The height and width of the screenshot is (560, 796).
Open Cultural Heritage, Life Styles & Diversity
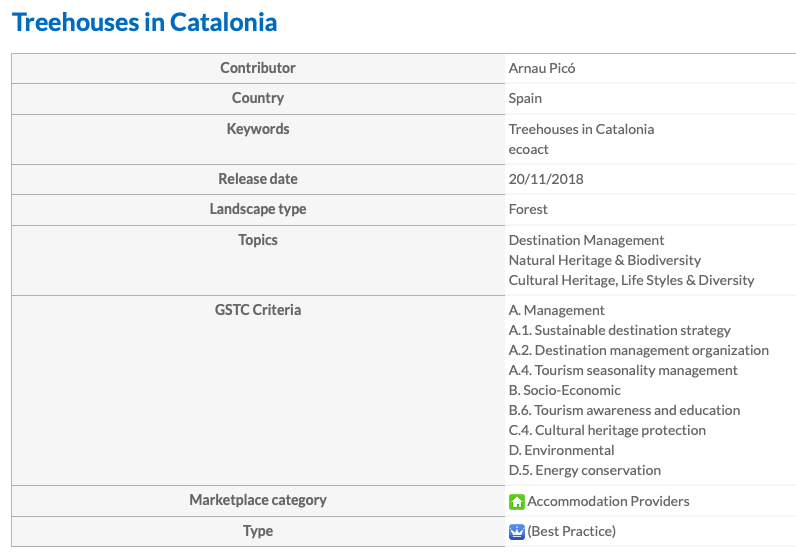pos(632,280)
